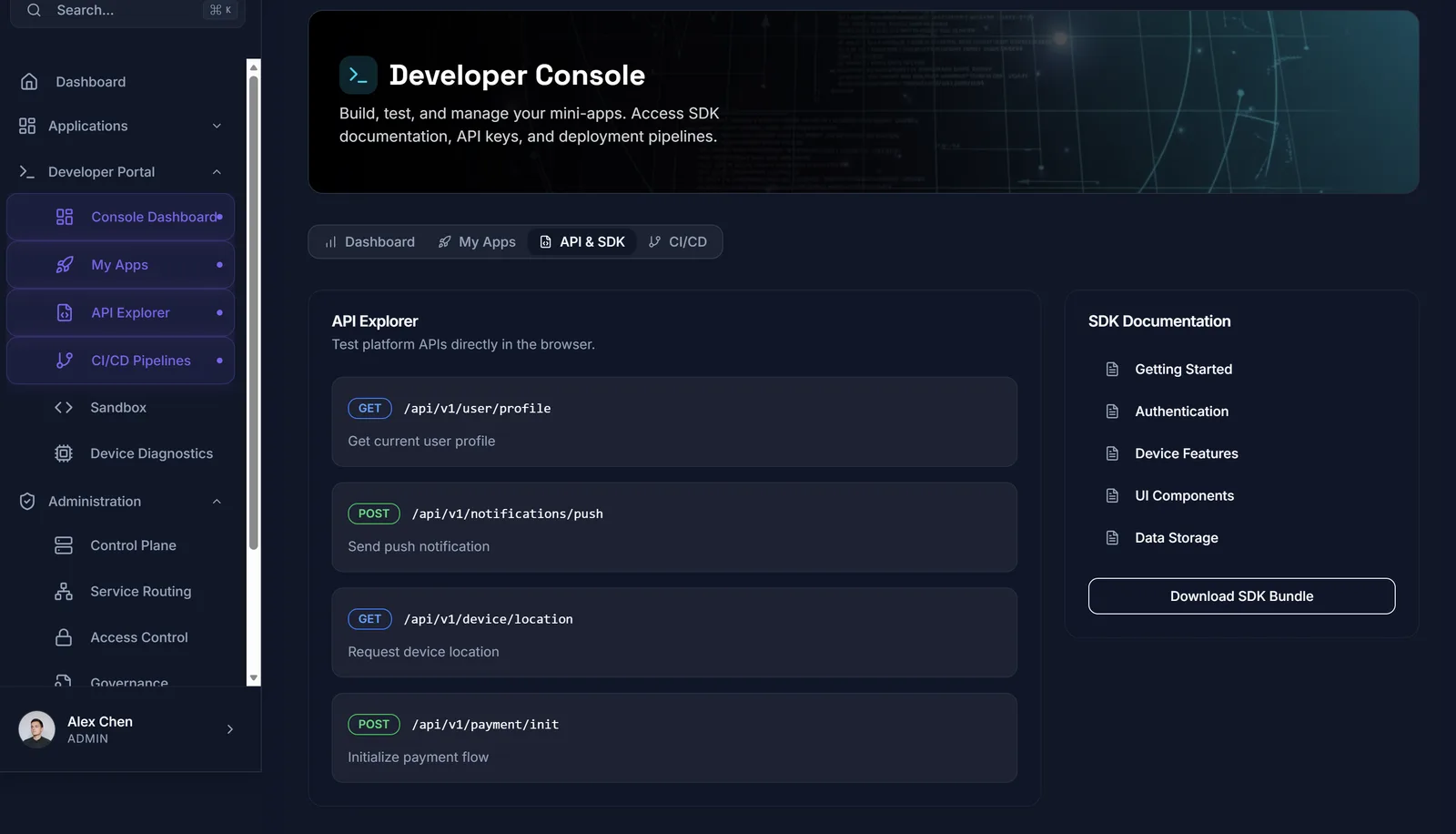Open the Dashboard home icon in sidebar
Viewport: 1456px width, 834px height.
[29, 82]
